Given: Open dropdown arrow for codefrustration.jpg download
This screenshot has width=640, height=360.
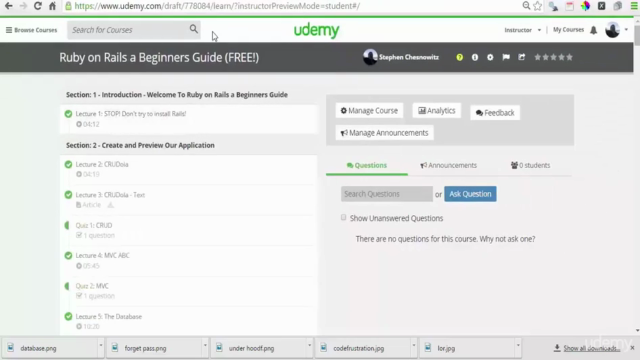Looking at the screenshot, I should [413, 346].
